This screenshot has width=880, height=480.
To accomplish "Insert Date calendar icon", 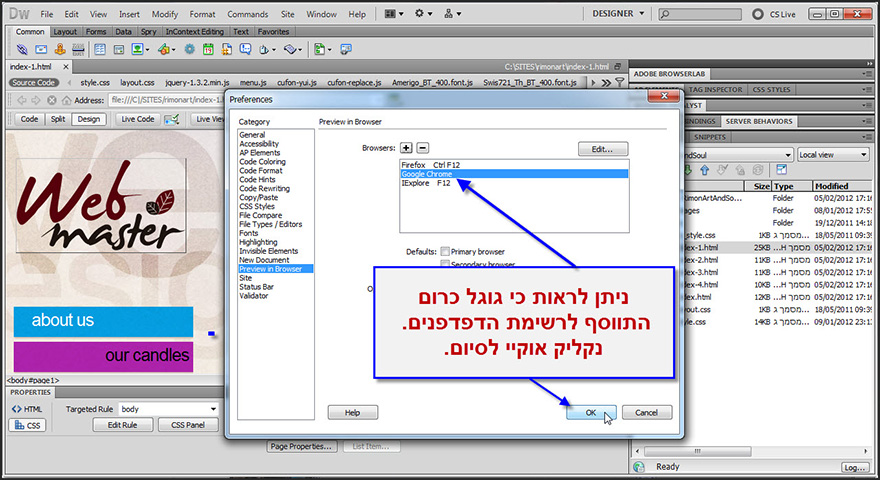I will coord(208,49).
